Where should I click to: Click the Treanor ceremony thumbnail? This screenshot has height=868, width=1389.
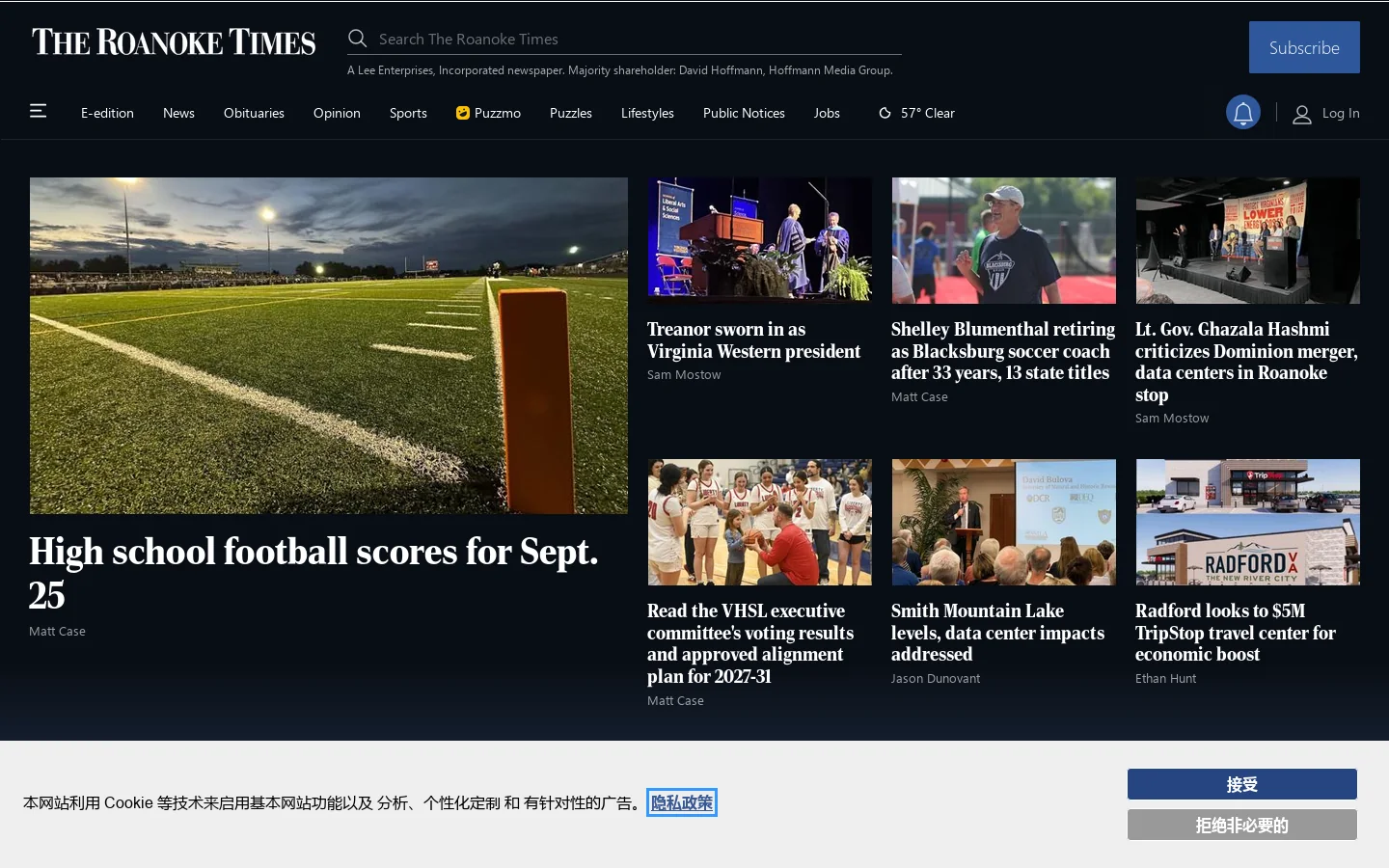(x=760, y=240)
